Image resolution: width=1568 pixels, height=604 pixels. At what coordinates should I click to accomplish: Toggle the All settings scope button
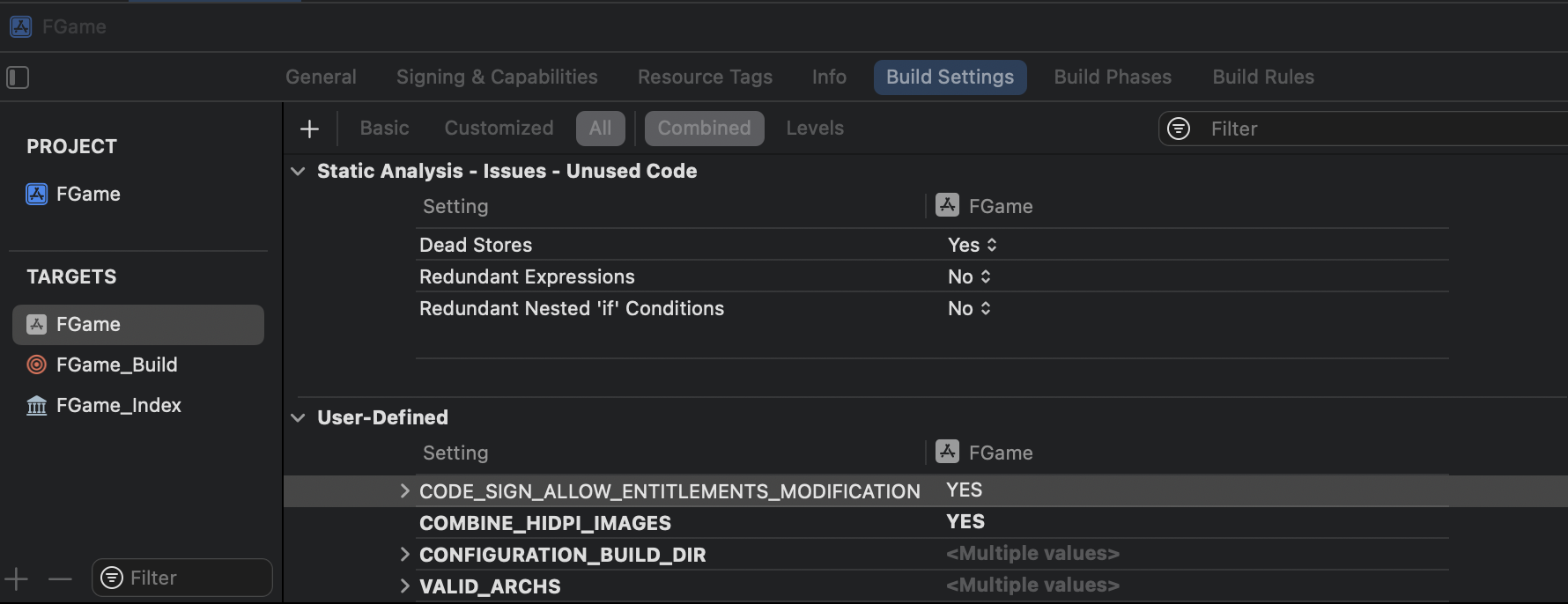coord(600,129)
